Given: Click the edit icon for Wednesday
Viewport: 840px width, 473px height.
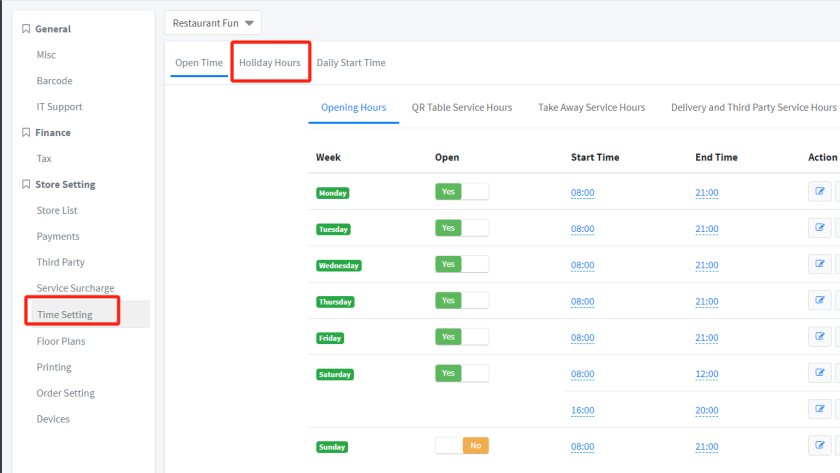Looking at the screenshot, I should tap(820, 264).
